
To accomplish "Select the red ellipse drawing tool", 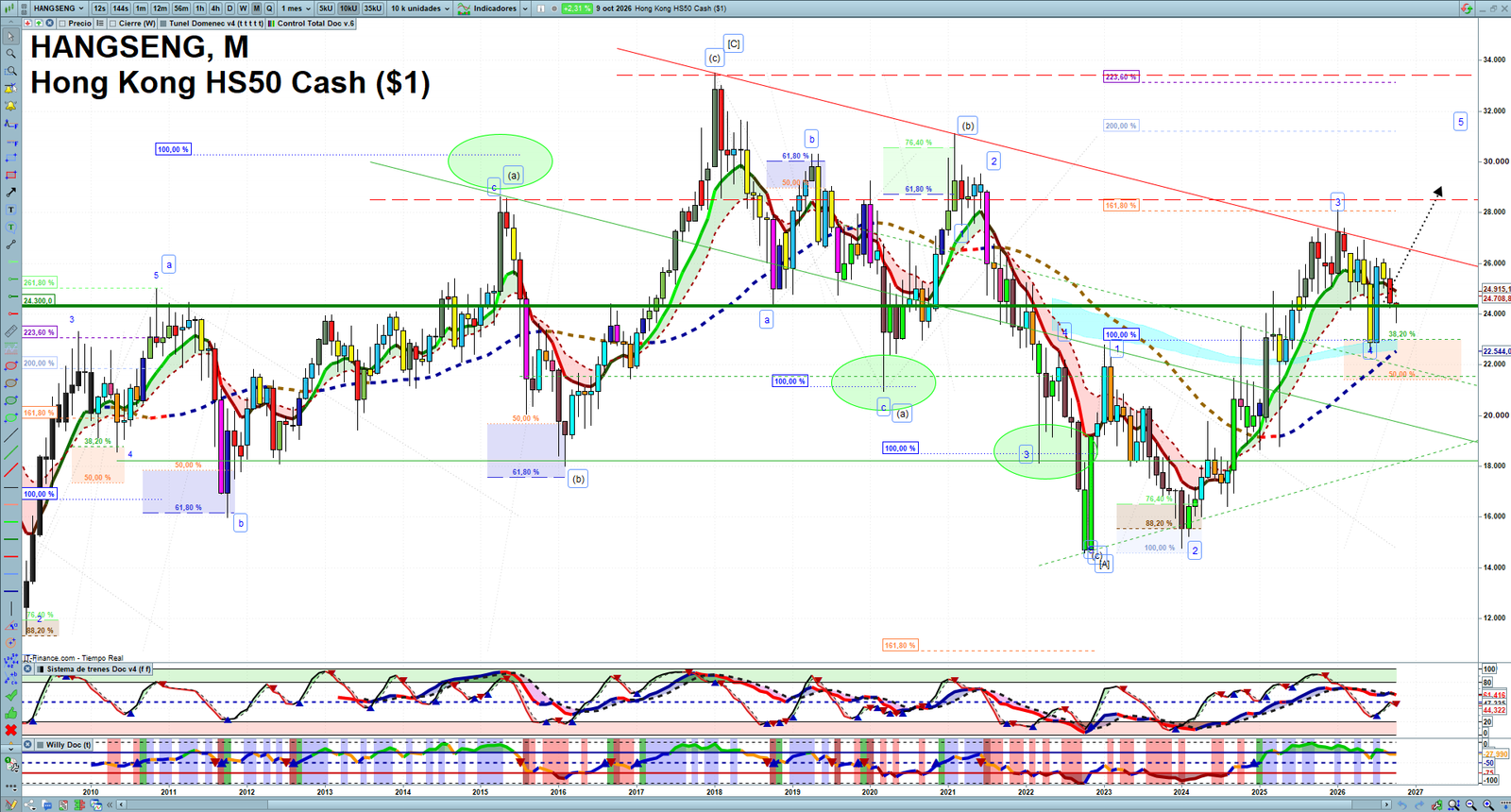I will click(x=10, y=366).
